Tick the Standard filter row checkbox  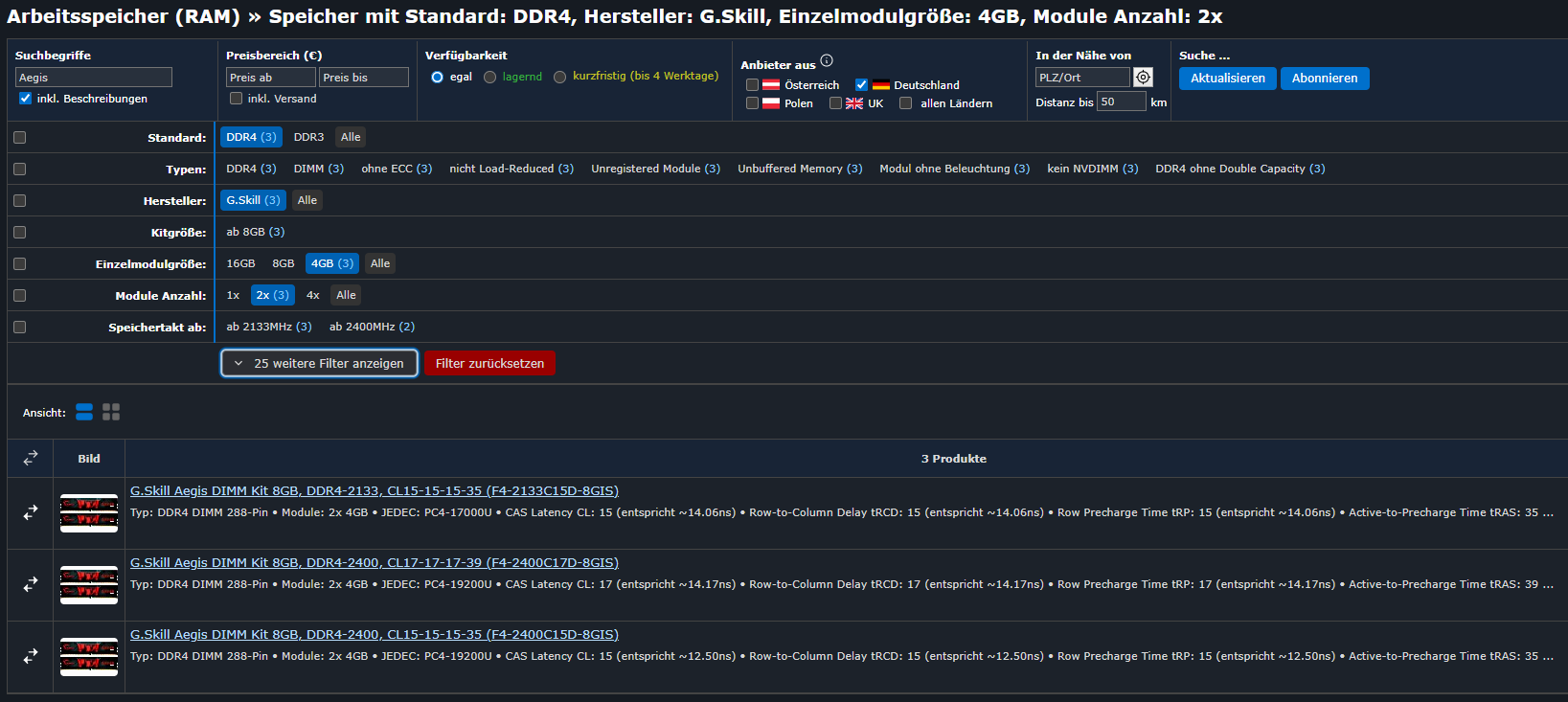click(x=19, y=138)
